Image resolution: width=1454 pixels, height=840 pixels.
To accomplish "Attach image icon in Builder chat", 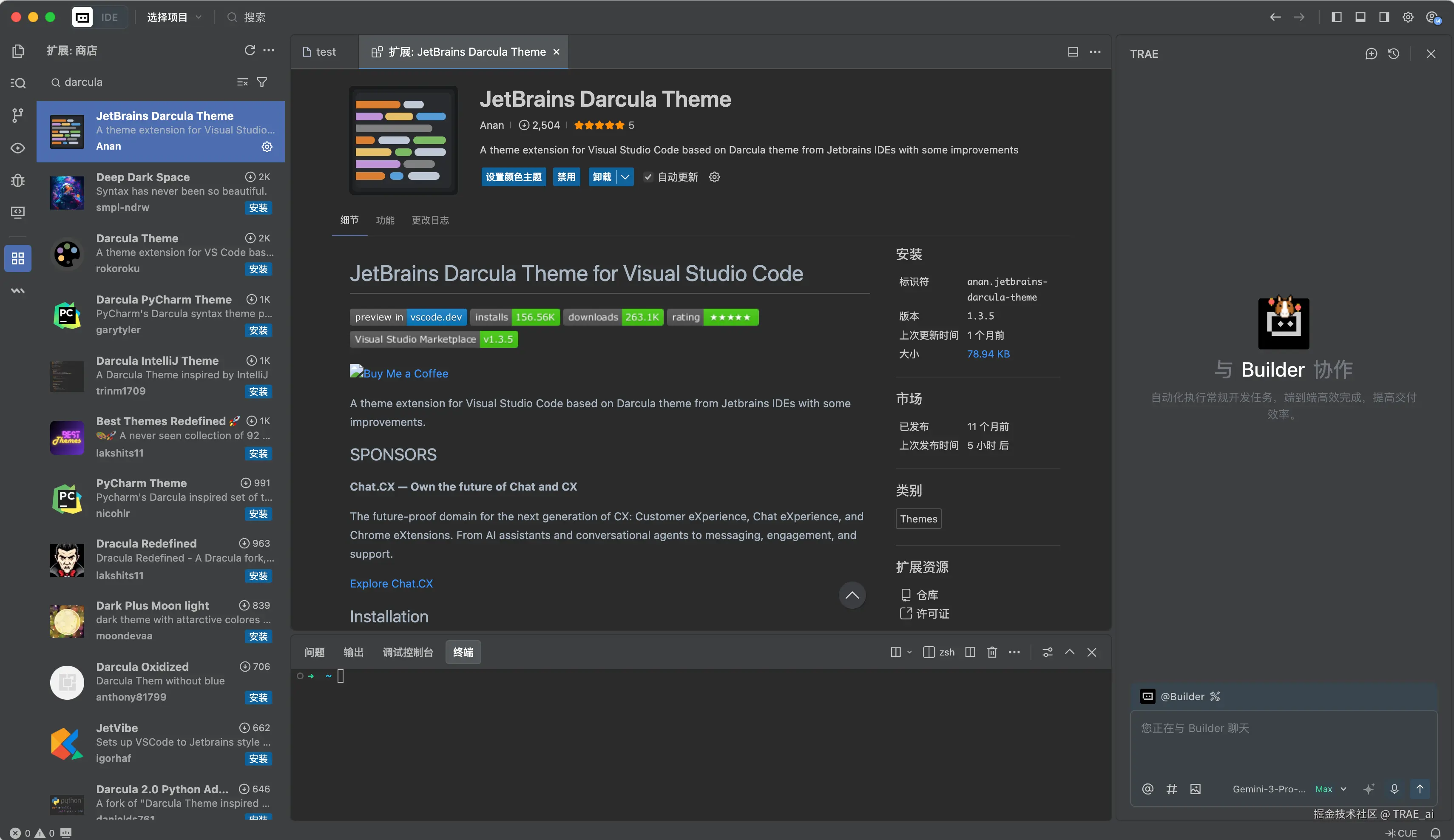I will point(1196,789).
